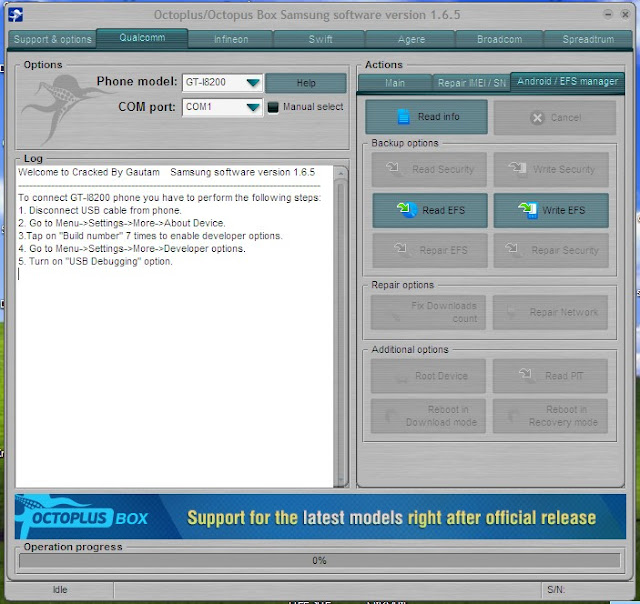Click the Operation progress bar
640x604 pixels.
point(320,560)
